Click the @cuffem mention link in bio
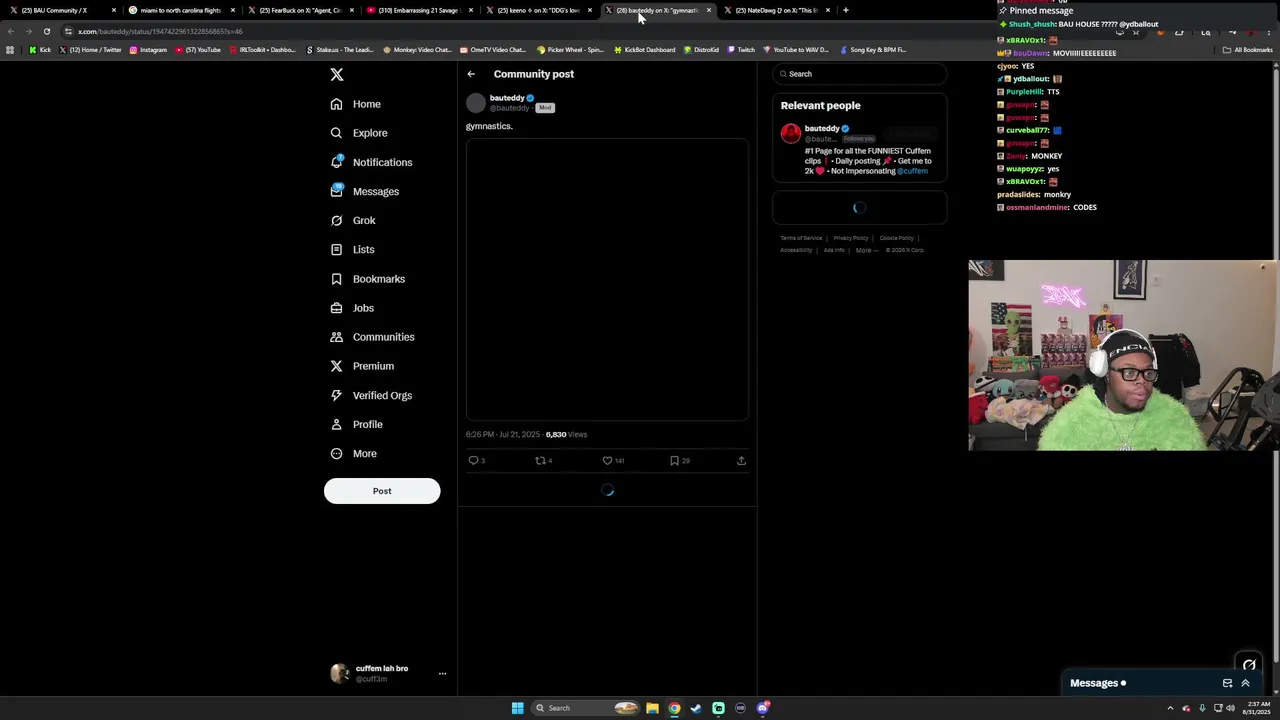Screen dimensions: 1280x720 pos(912,171)
